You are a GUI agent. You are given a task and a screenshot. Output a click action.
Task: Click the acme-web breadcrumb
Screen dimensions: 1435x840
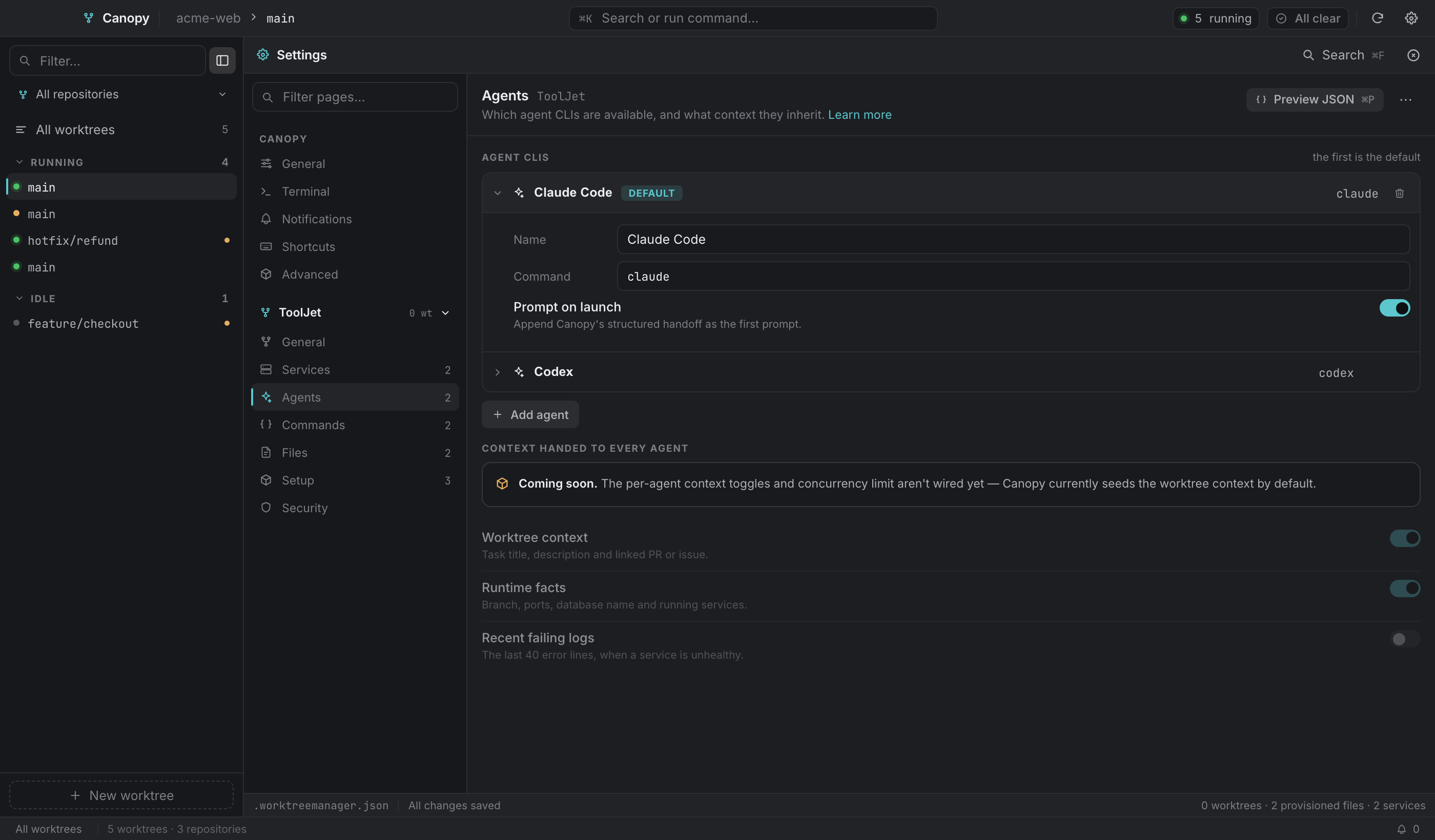tap(208, 18)
